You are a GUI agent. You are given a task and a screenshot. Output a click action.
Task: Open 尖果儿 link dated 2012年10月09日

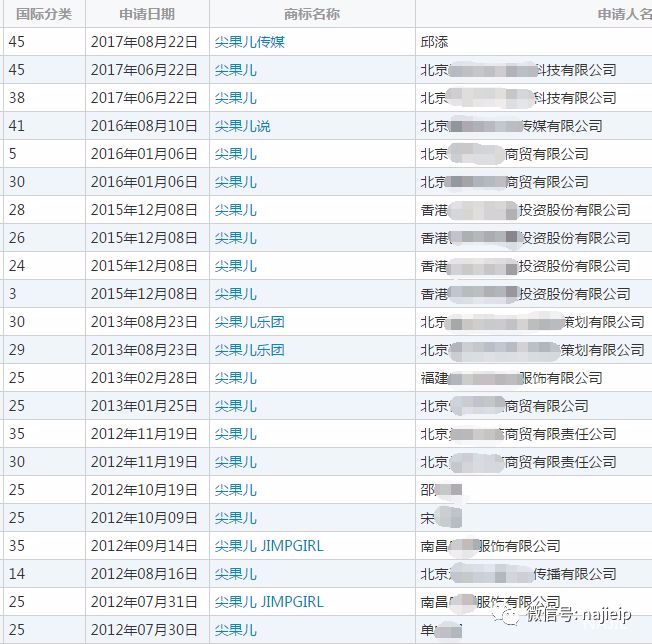[235, 518]
